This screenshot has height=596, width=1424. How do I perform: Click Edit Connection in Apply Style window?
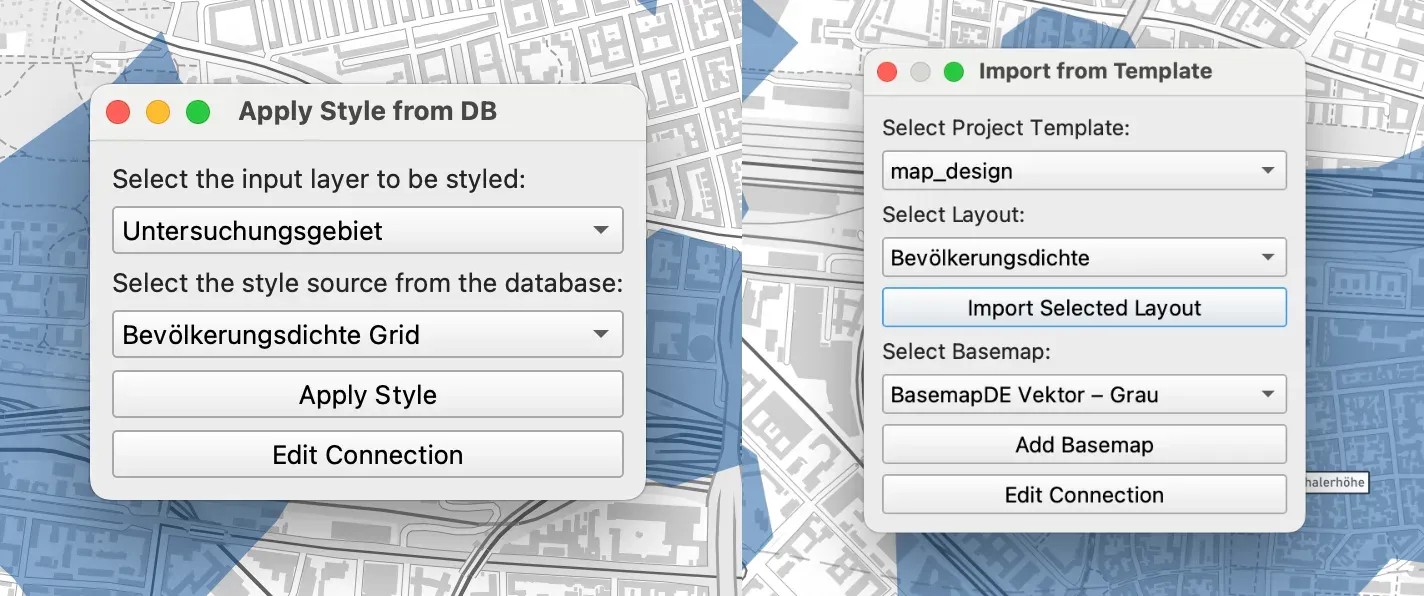click(x=367, y=455)
